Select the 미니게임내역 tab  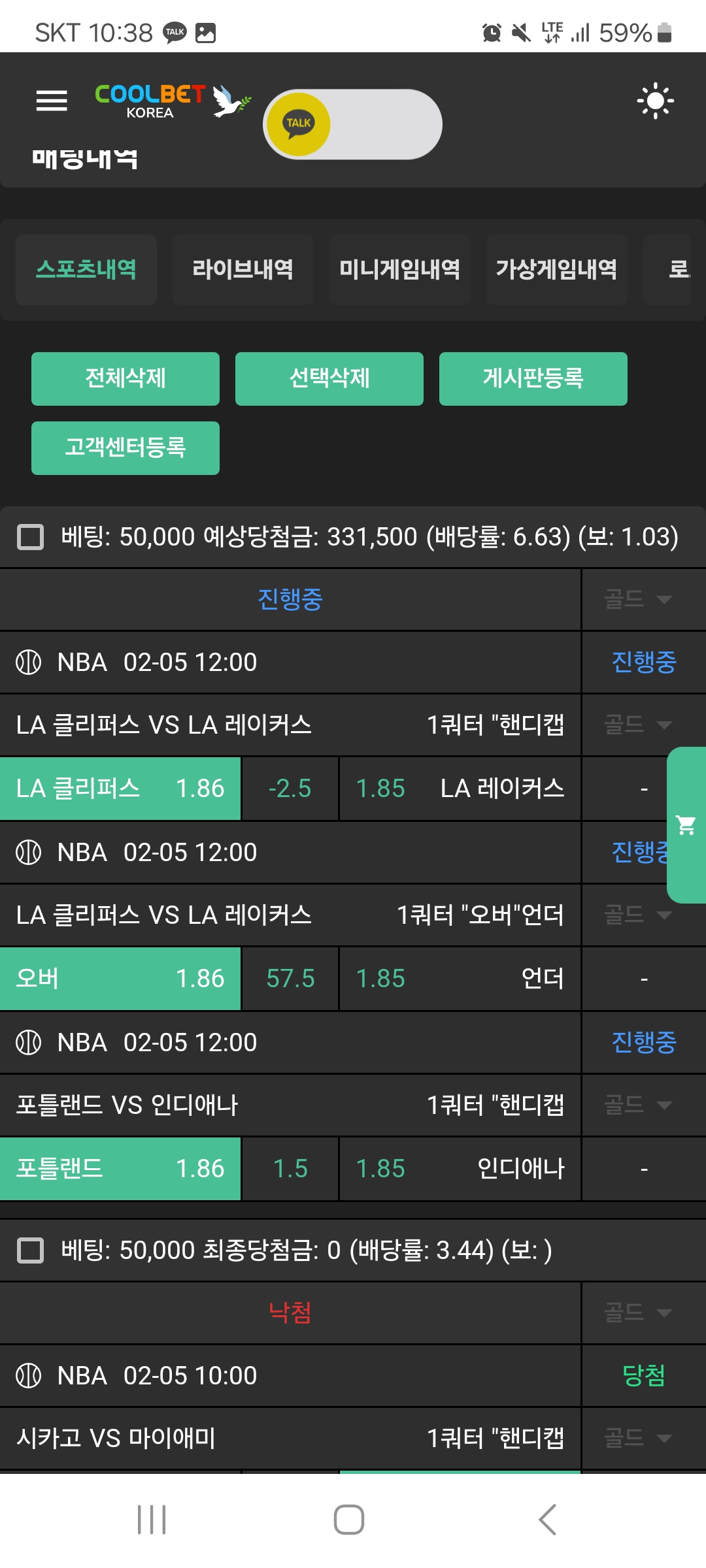point(399,269)
